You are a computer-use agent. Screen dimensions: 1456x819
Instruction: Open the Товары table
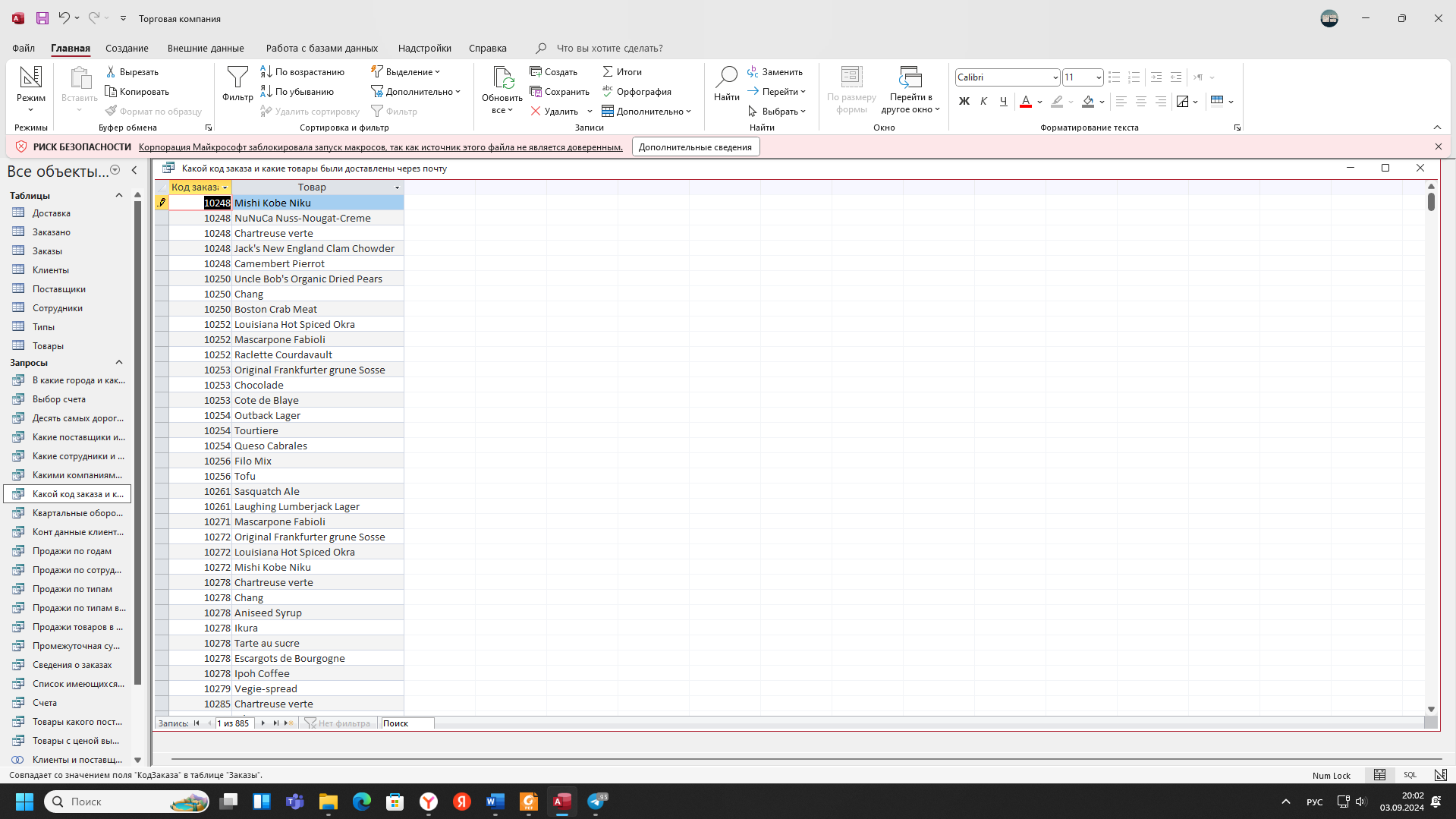tap(48, 346)
